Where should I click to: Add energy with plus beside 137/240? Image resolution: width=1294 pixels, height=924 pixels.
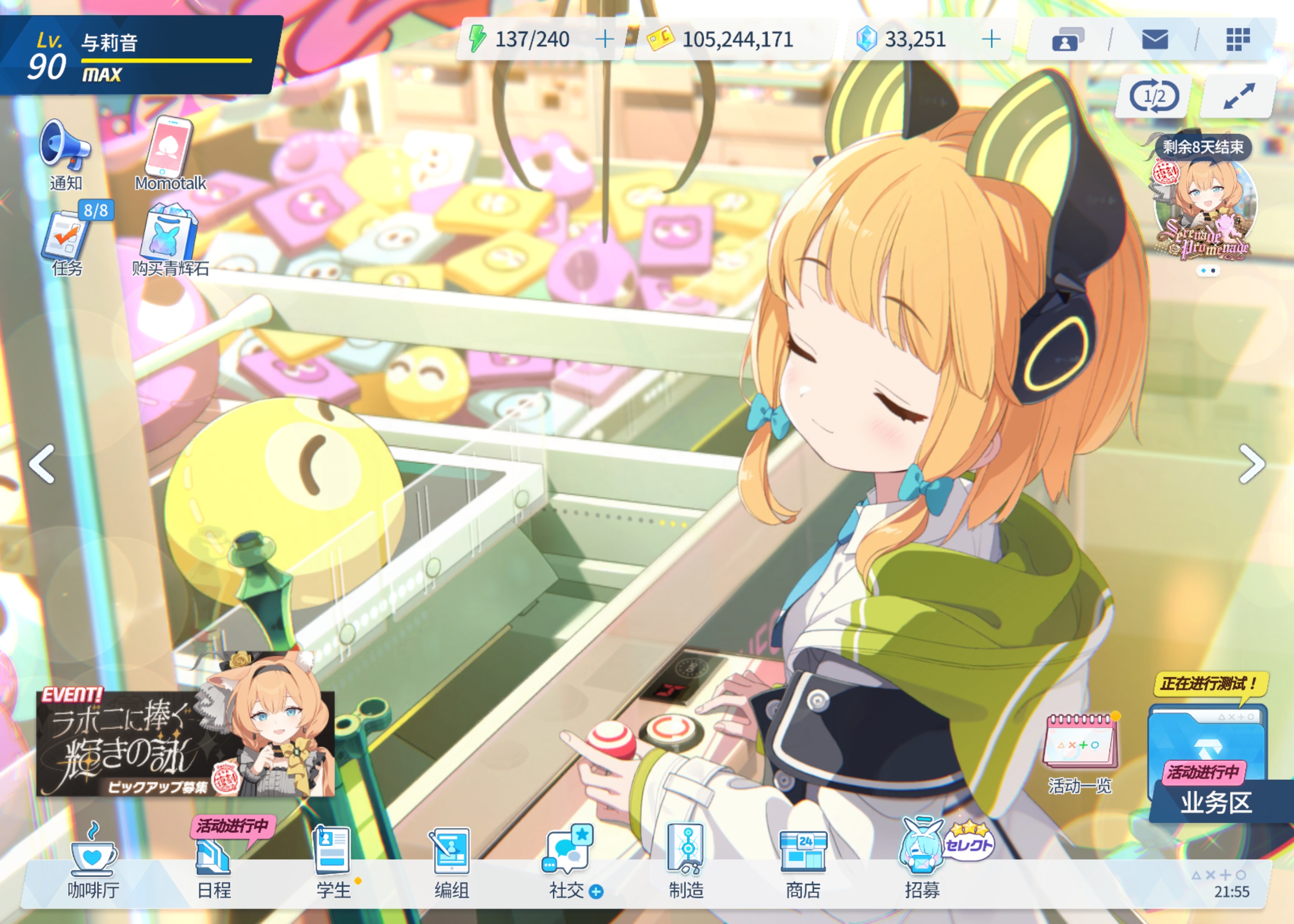pyautogui.click(x=604, y=39)
